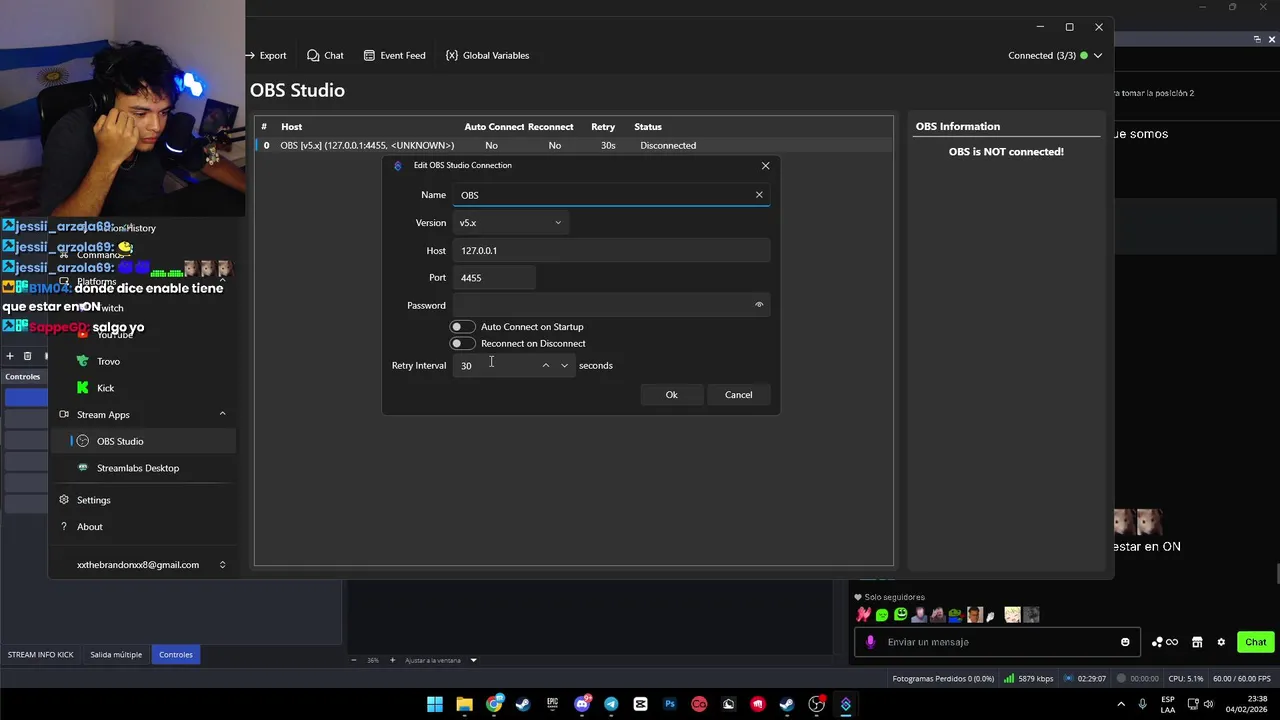Viewport: 1280px width, 720px height.
Task: Open Kick platform in sidebar
Action: [105, 388]
